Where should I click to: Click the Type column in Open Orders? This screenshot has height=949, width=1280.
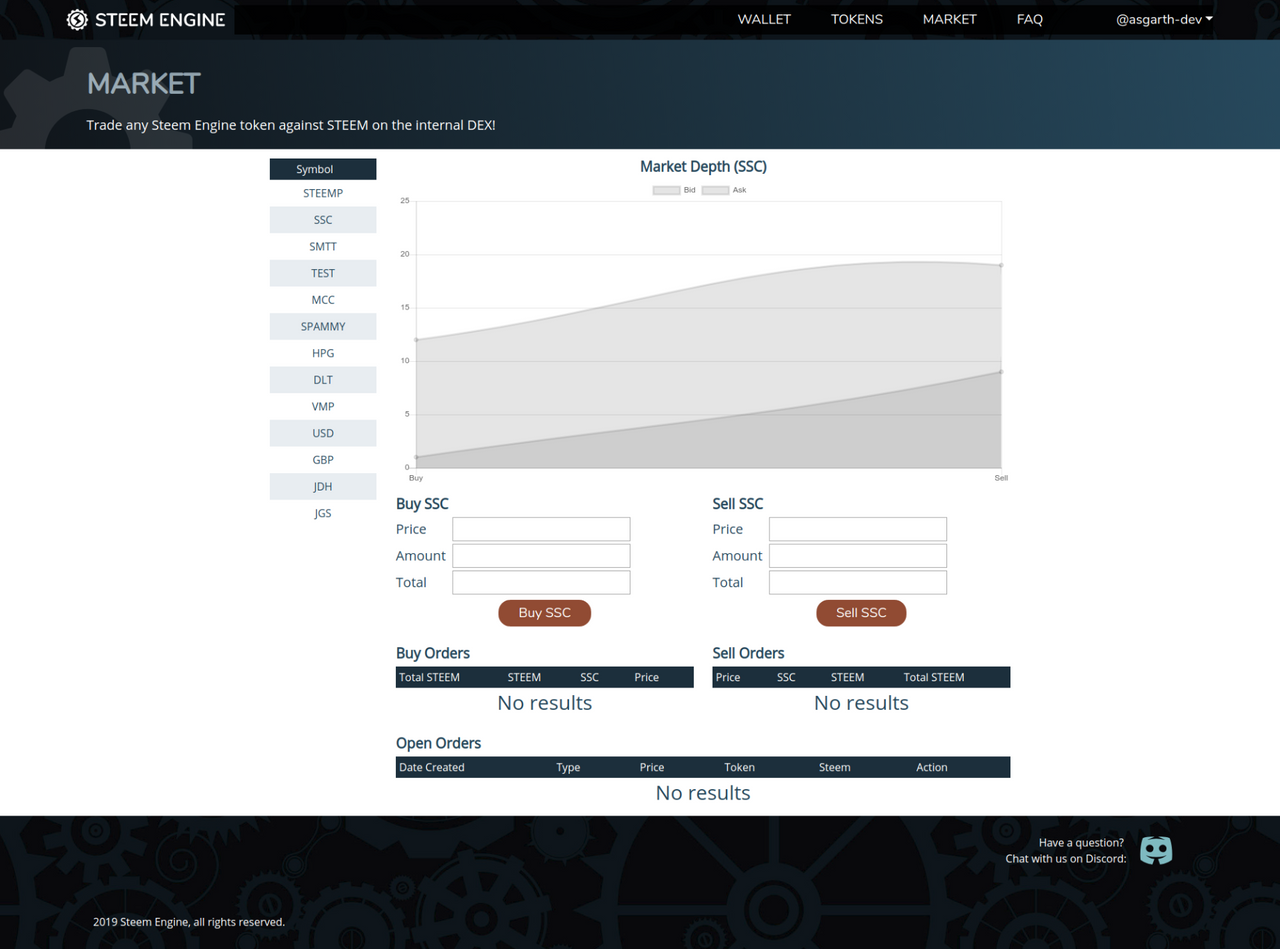tap(568, 767)
